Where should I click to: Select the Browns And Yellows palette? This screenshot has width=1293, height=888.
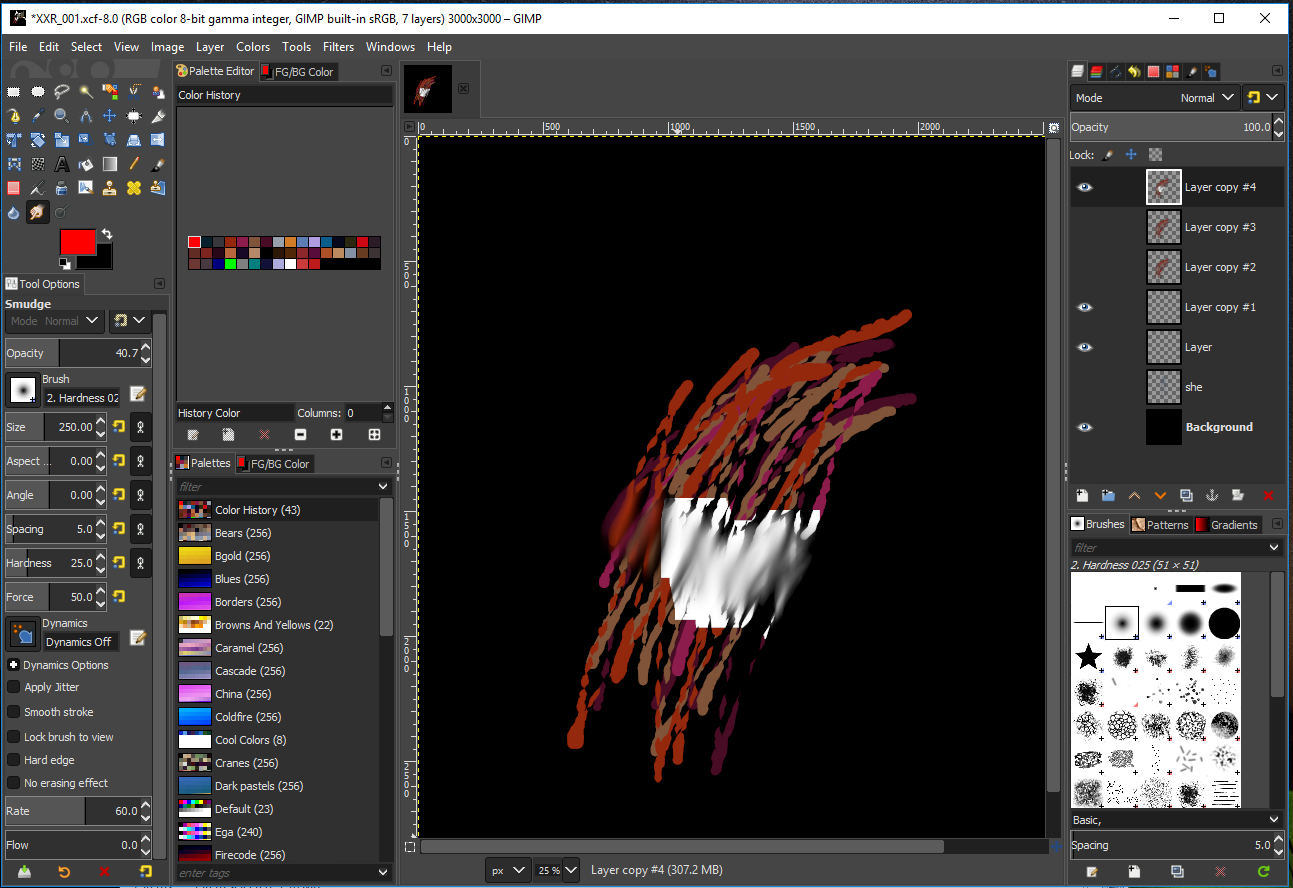tap(273, 625)
